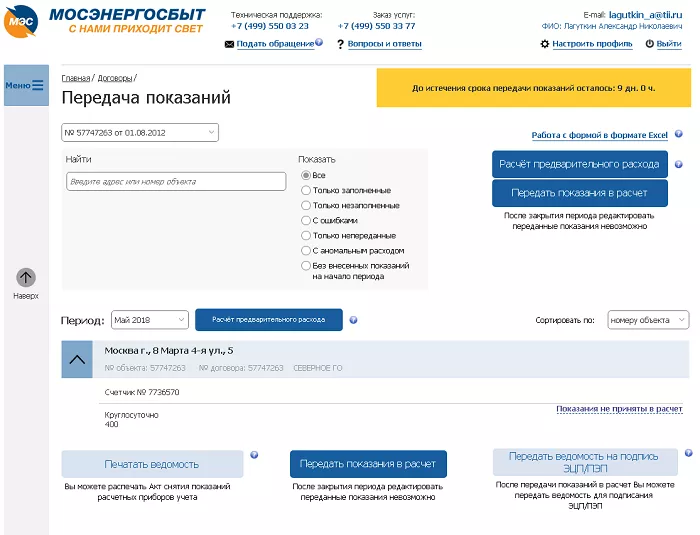The image size is (700, 535).
Task: Click technical support phone +7 (499) 550 03 23
Action: click(270, 26)
